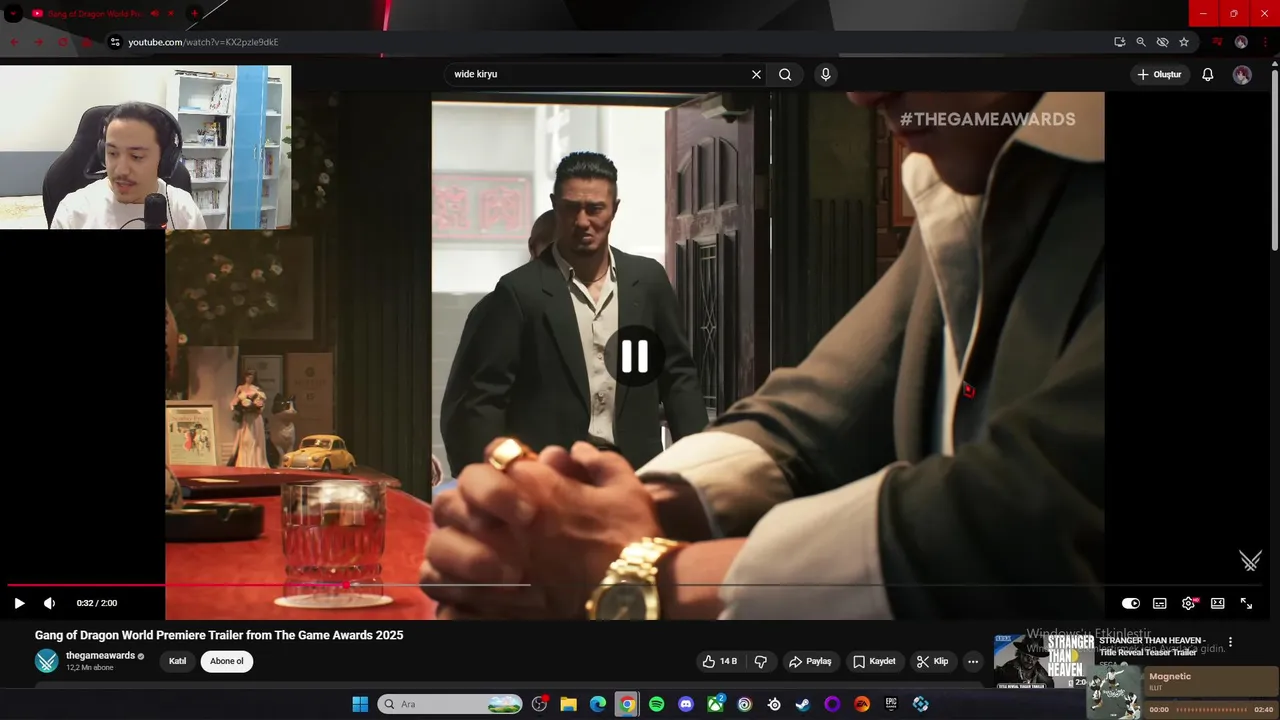Open options for Stranger Than Heaven suggestion

coord(1231,642)
